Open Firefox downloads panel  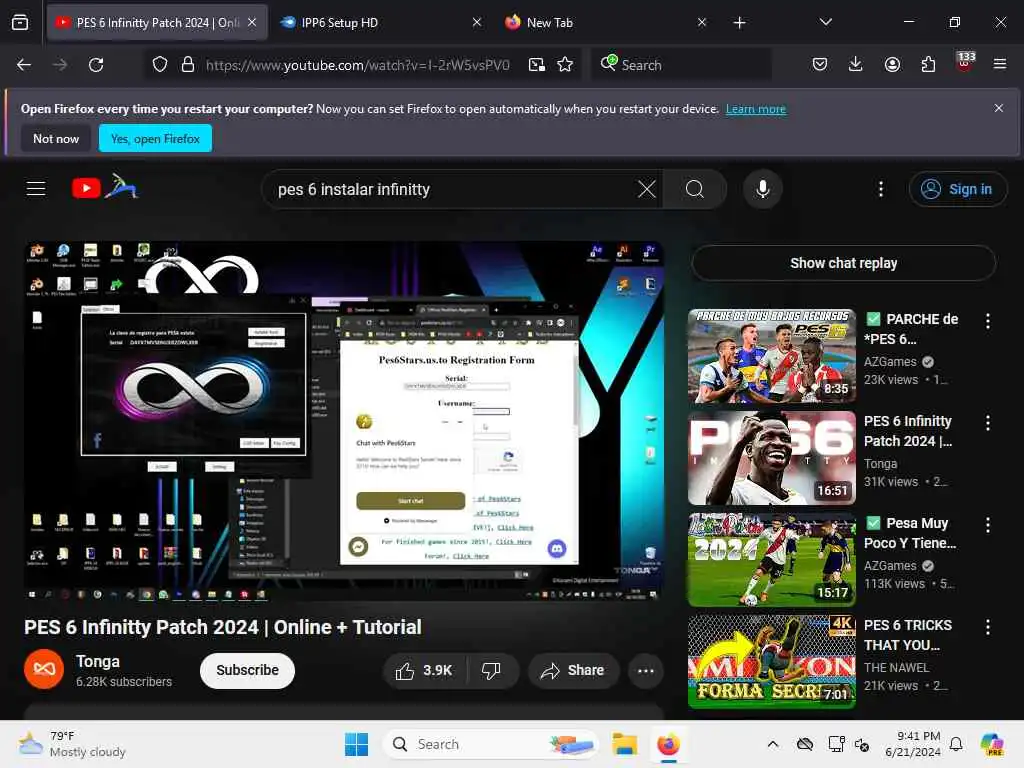pyautogui.click(x=856, y=64)
